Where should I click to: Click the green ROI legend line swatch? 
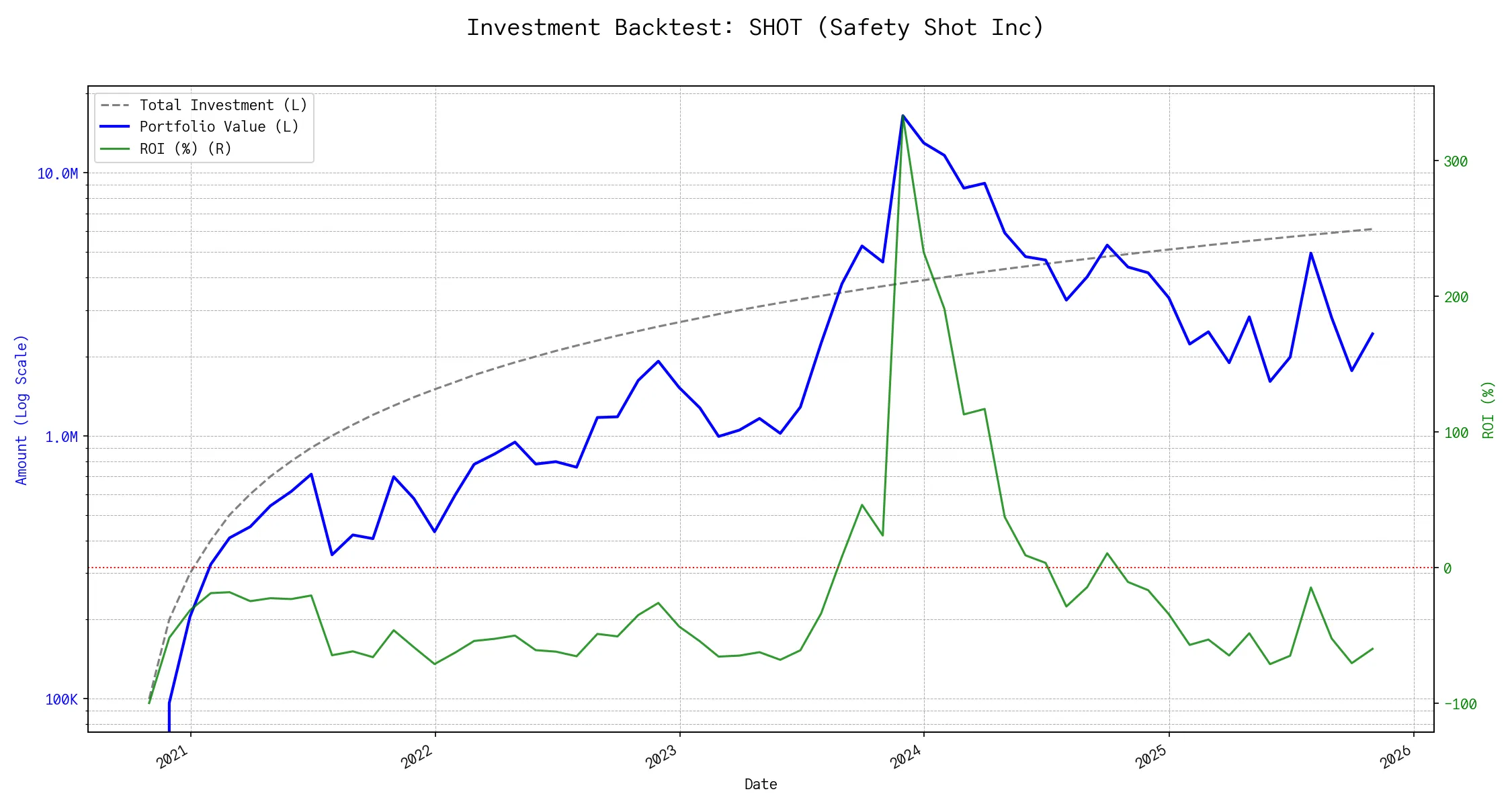115,149
